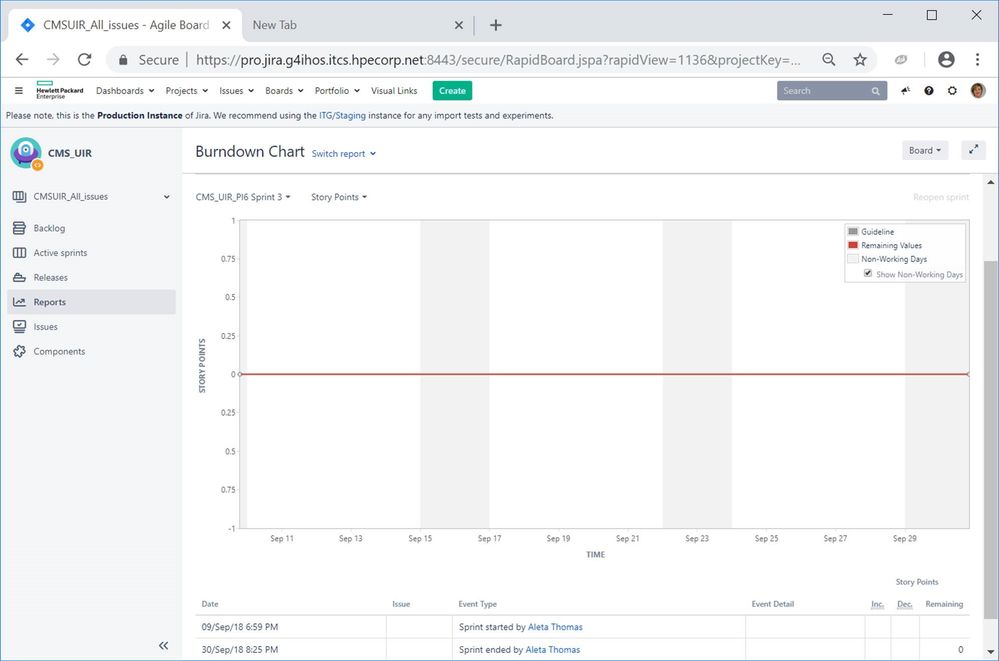999x661 pixels.
Task: Open the hamburger sidebar menu icon
Action: 18,91
